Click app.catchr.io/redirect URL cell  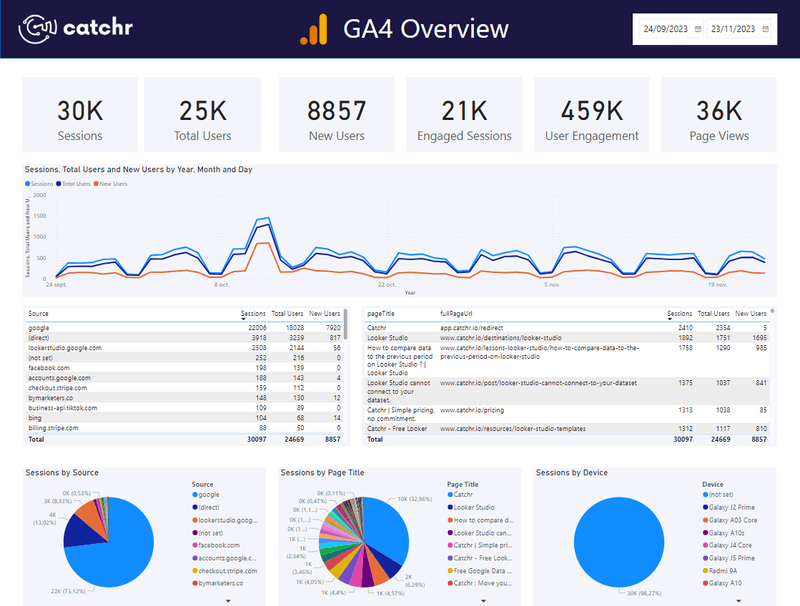coord(471,328)
